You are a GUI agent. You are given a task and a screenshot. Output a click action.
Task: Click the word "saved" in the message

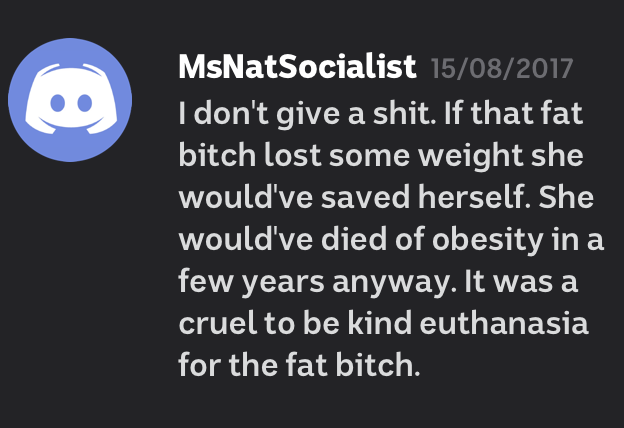tap(365, 197)
